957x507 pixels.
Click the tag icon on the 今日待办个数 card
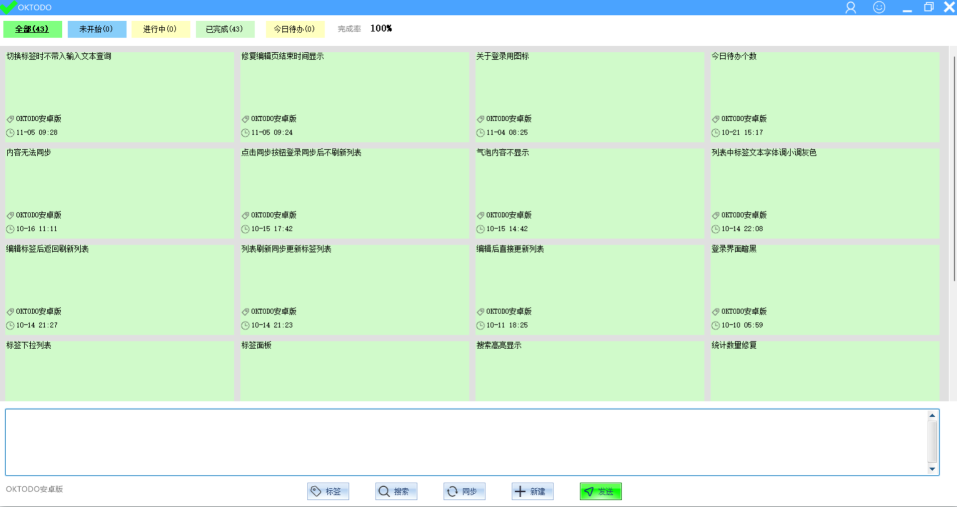point(715,118)
